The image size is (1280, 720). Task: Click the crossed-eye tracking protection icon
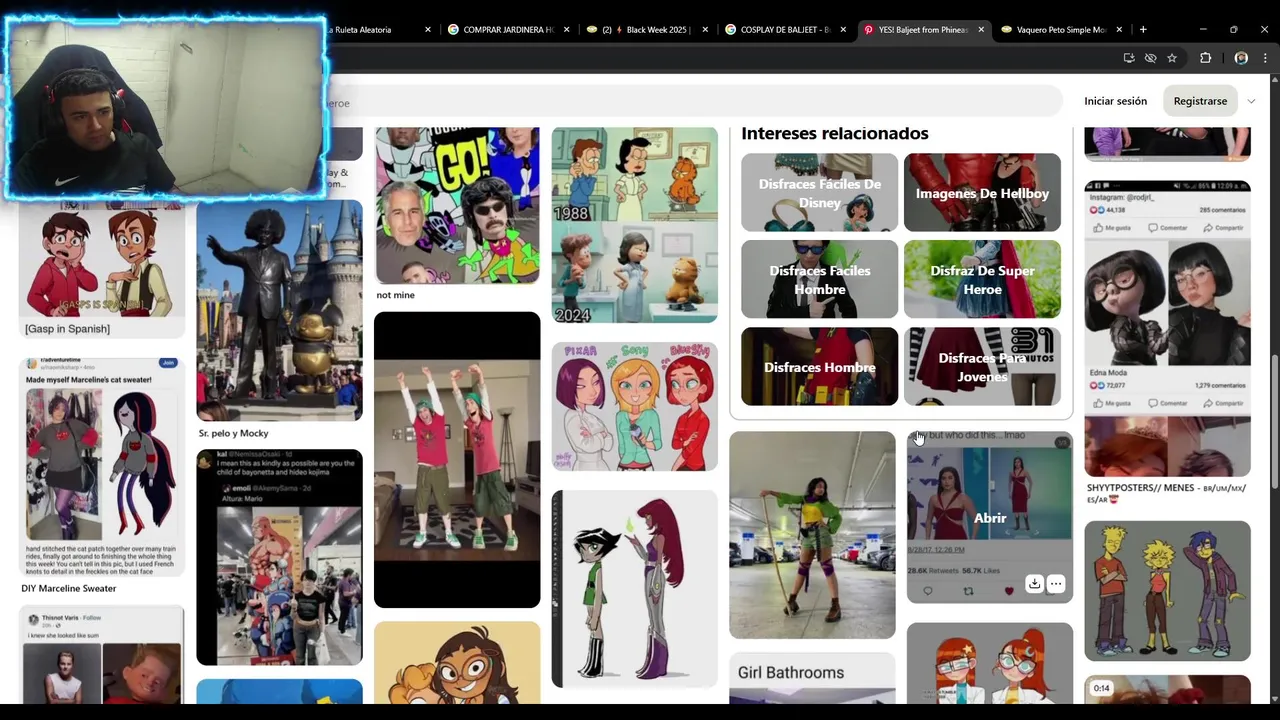[x=1150, y=58]
